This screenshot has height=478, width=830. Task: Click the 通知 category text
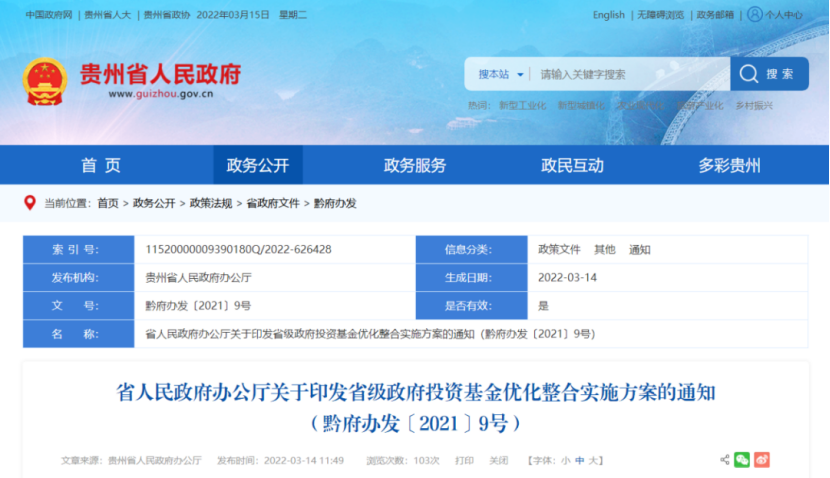point(639,249)
